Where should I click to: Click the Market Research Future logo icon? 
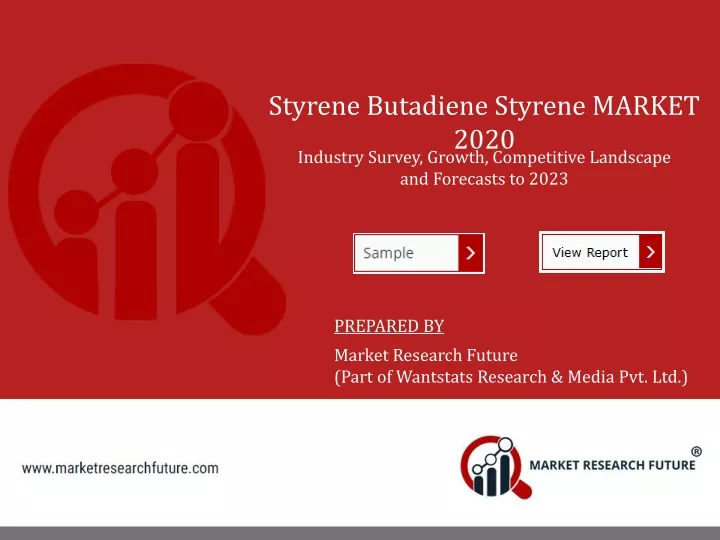[x=496, y=467]
